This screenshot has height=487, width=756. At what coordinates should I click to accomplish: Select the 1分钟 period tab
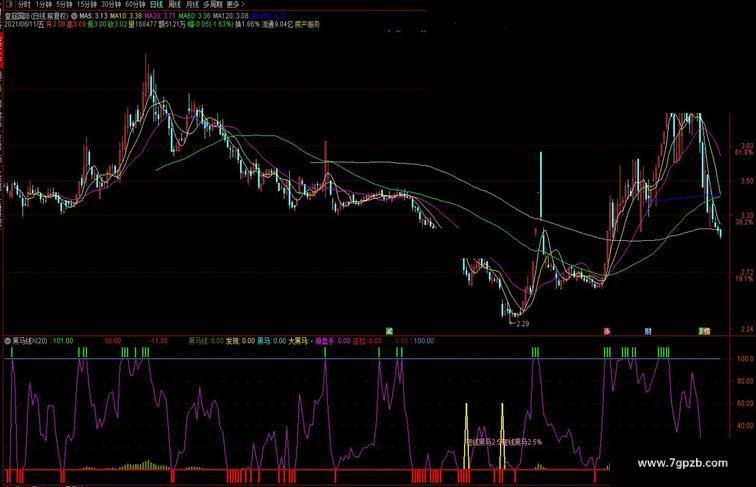click(x=43, y=4)
